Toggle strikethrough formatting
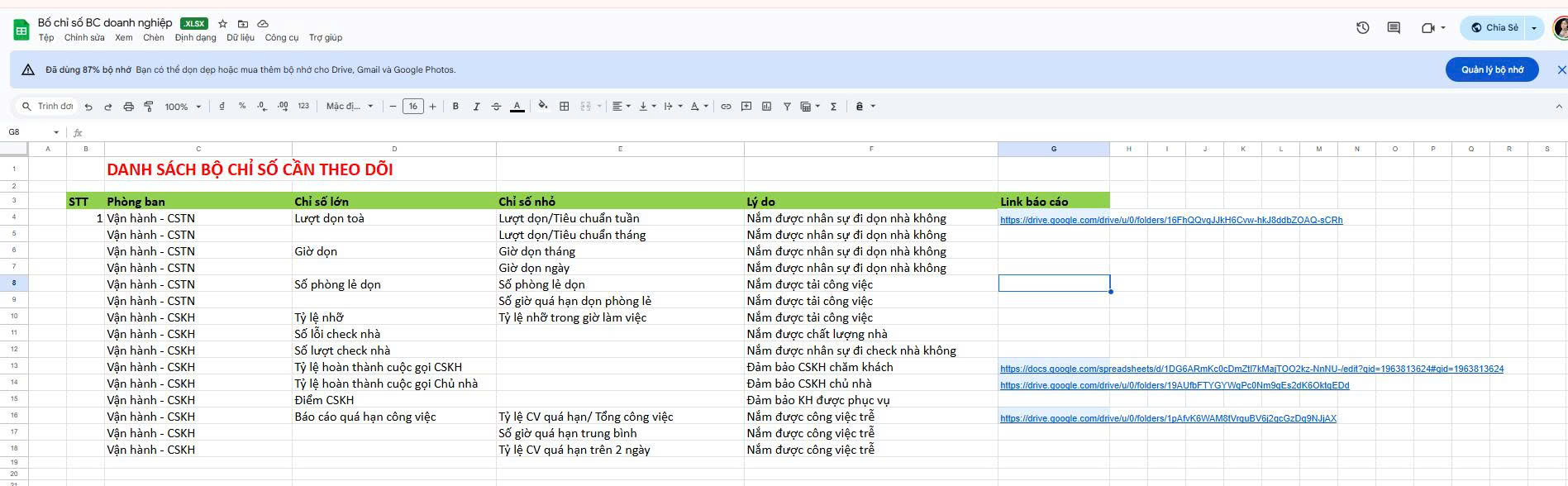The image size is (1568, 486). 496,107
